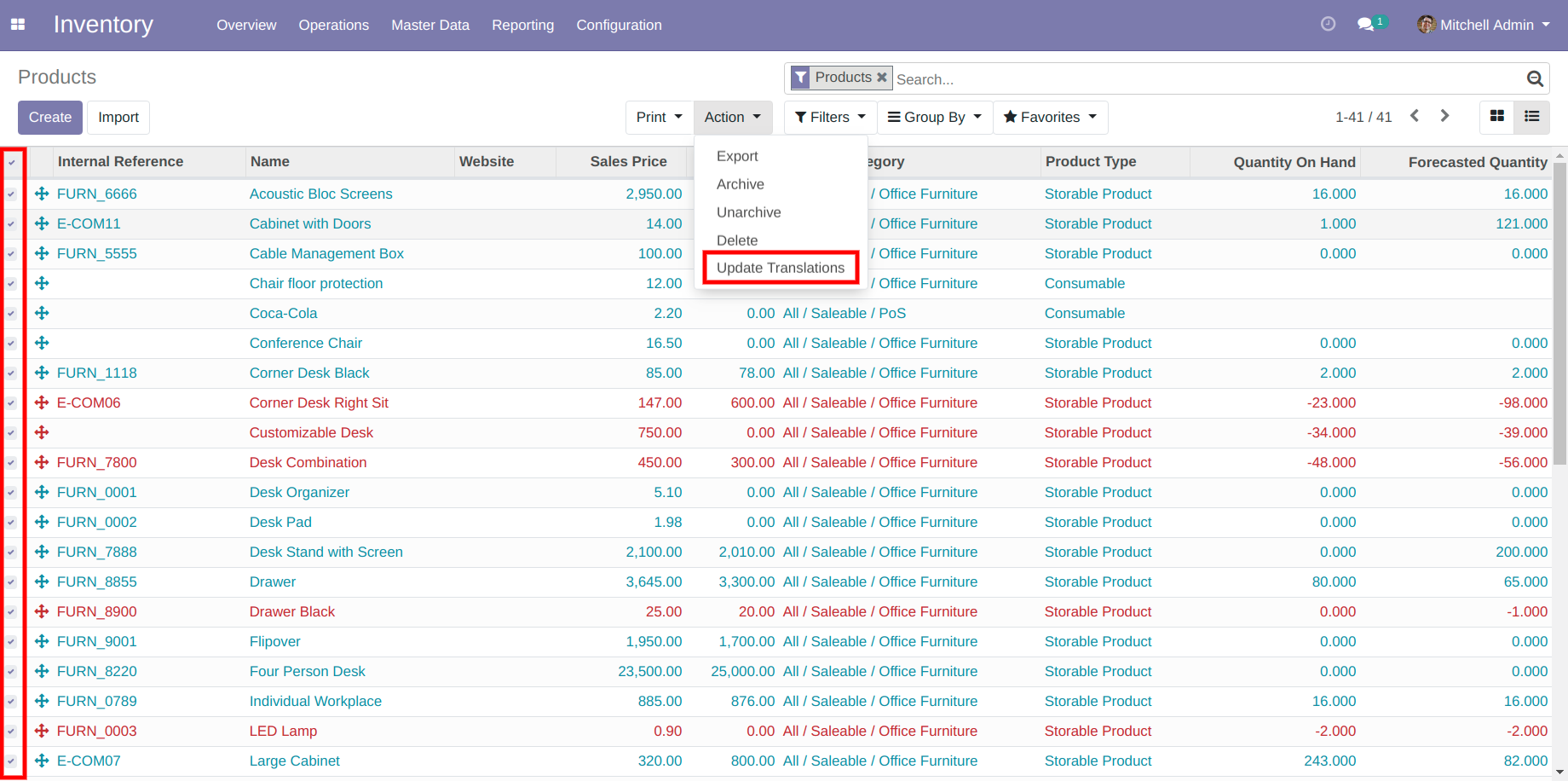Screen dimensions: 1568x781
Task: Click the Create button
Action: coord(50,117)
